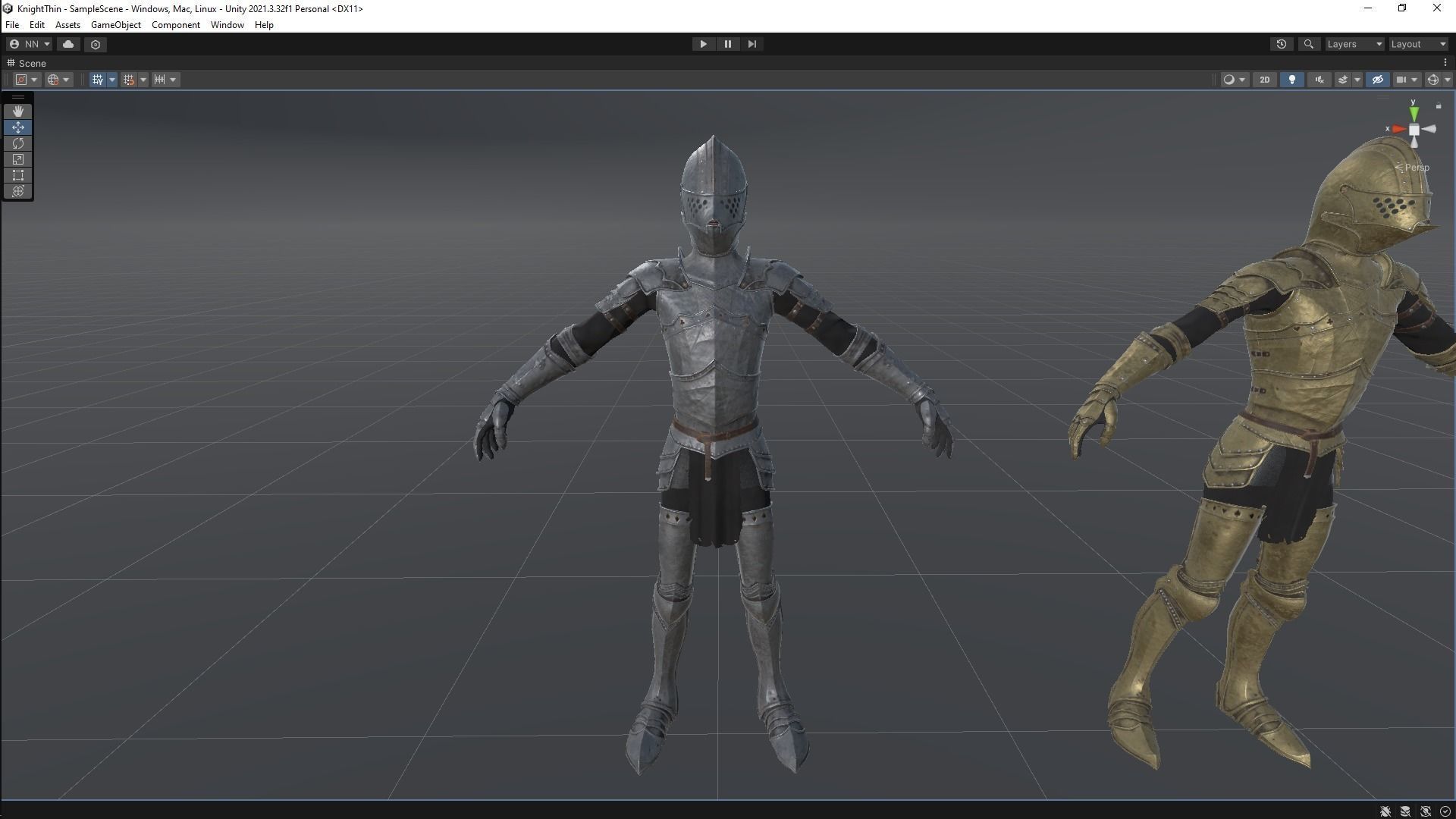Open the File menu
This screenshot has height=819, width=1456.
pos(12,25)
